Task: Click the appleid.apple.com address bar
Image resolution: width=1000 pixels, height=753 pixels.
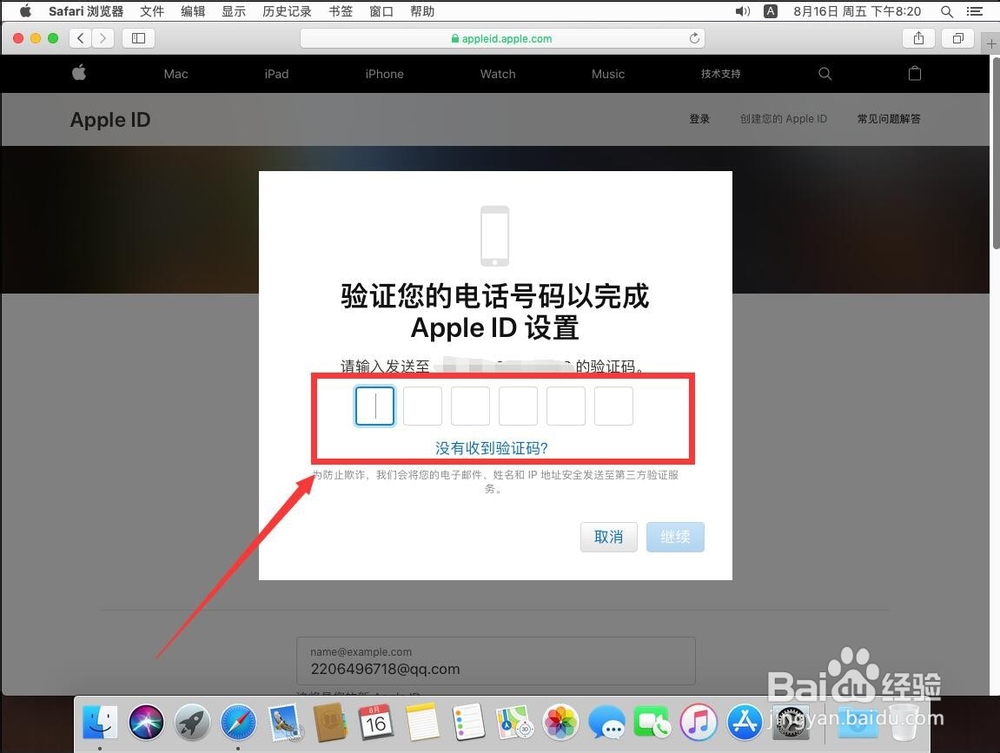Action: (501, 38)
